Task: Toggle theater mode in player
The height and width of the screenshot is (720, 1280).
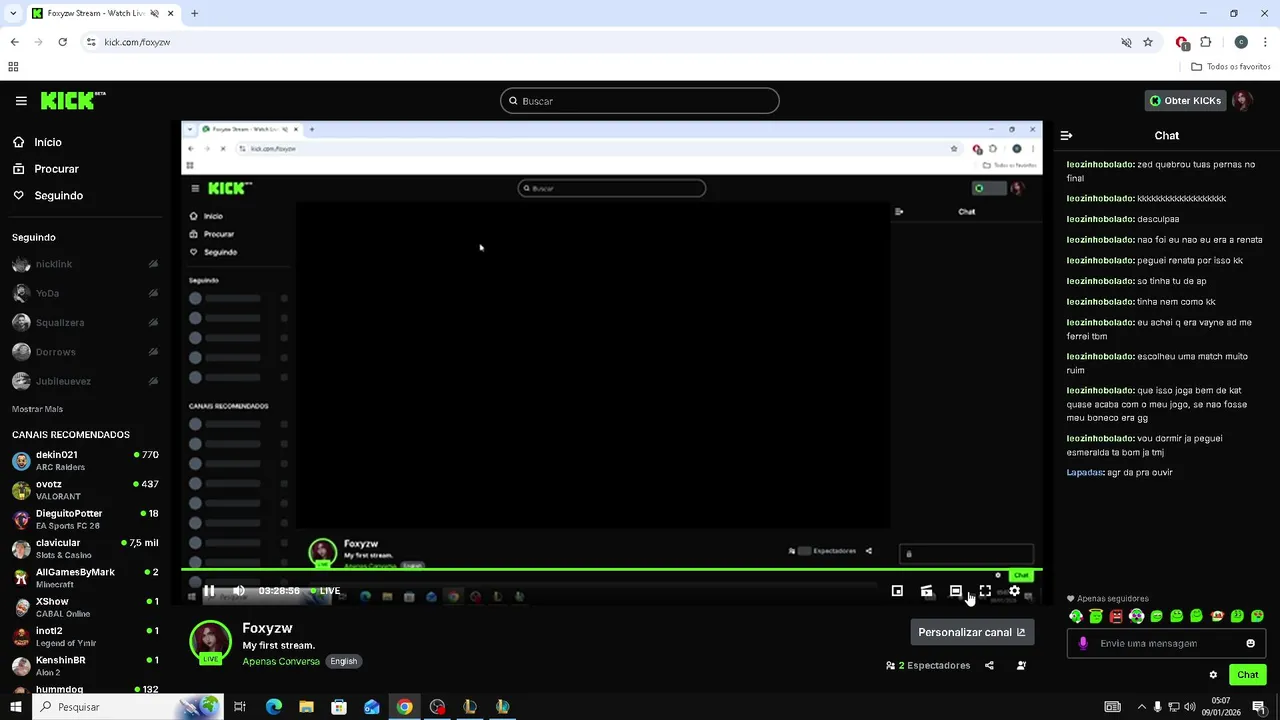Action: [956, 591]
